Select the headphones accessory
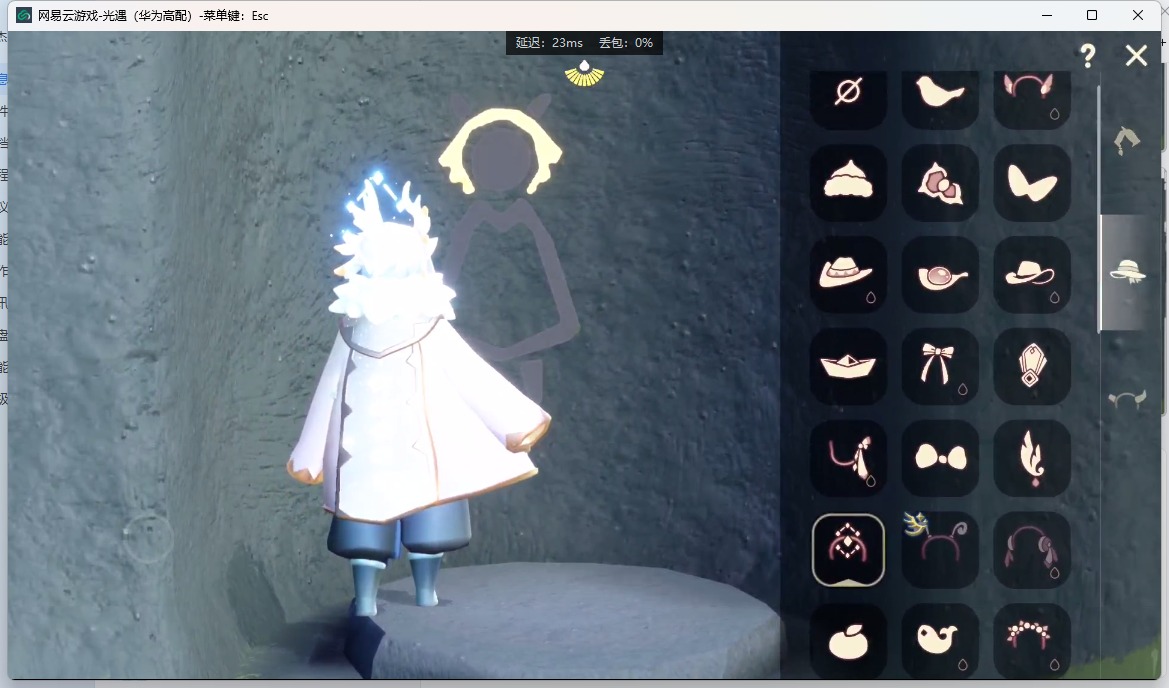 [x=1032, y=550]
